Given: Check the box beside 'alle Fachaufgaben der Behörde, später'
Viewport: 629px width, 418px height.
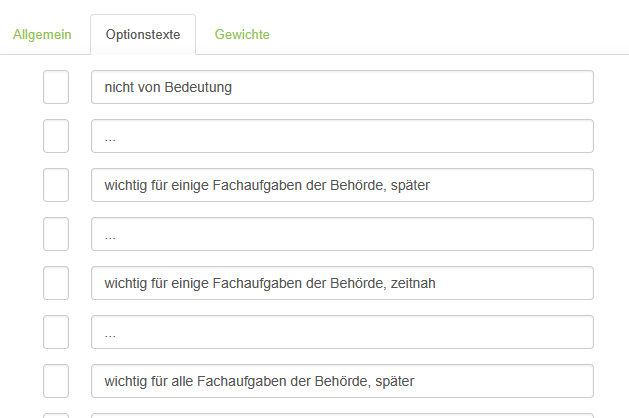Looking at the screenshot, I should 56,381.
